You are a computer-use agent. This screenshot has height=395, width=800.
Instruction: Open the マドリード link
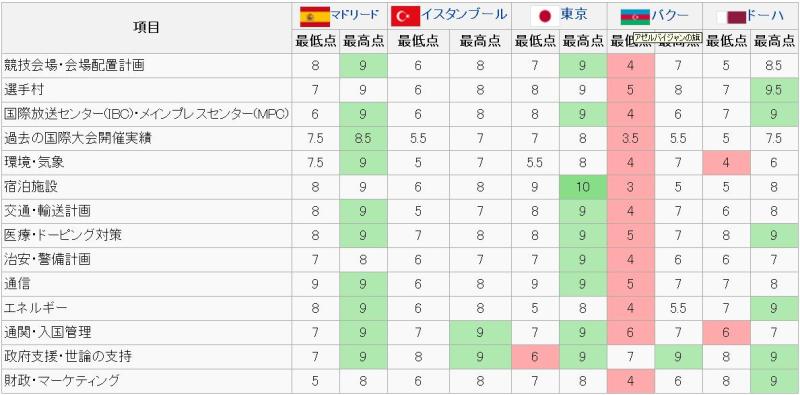tap(355, 15)
